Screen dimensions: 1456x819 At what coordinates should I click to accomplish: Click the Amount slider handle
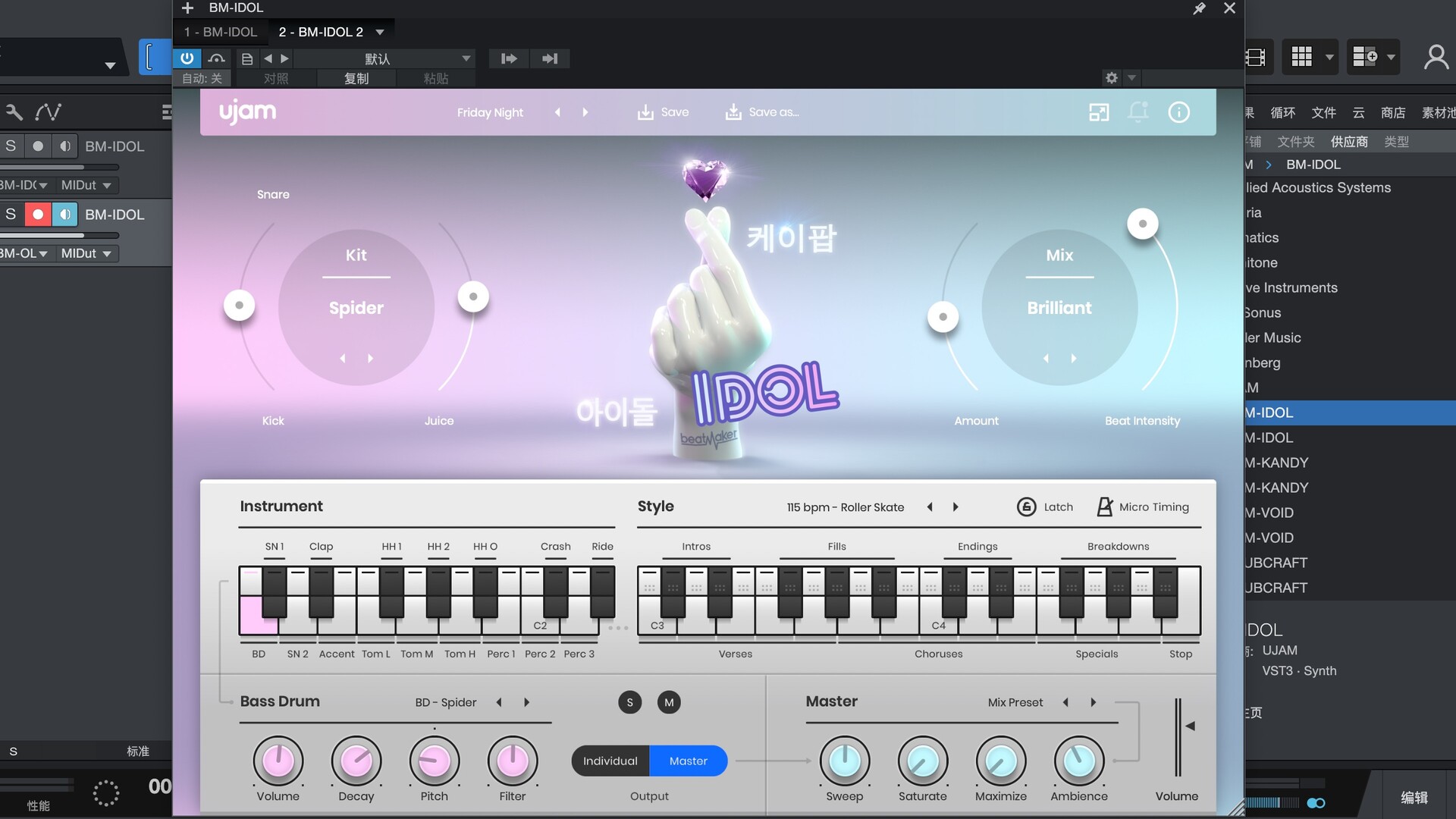coord(943,317)
